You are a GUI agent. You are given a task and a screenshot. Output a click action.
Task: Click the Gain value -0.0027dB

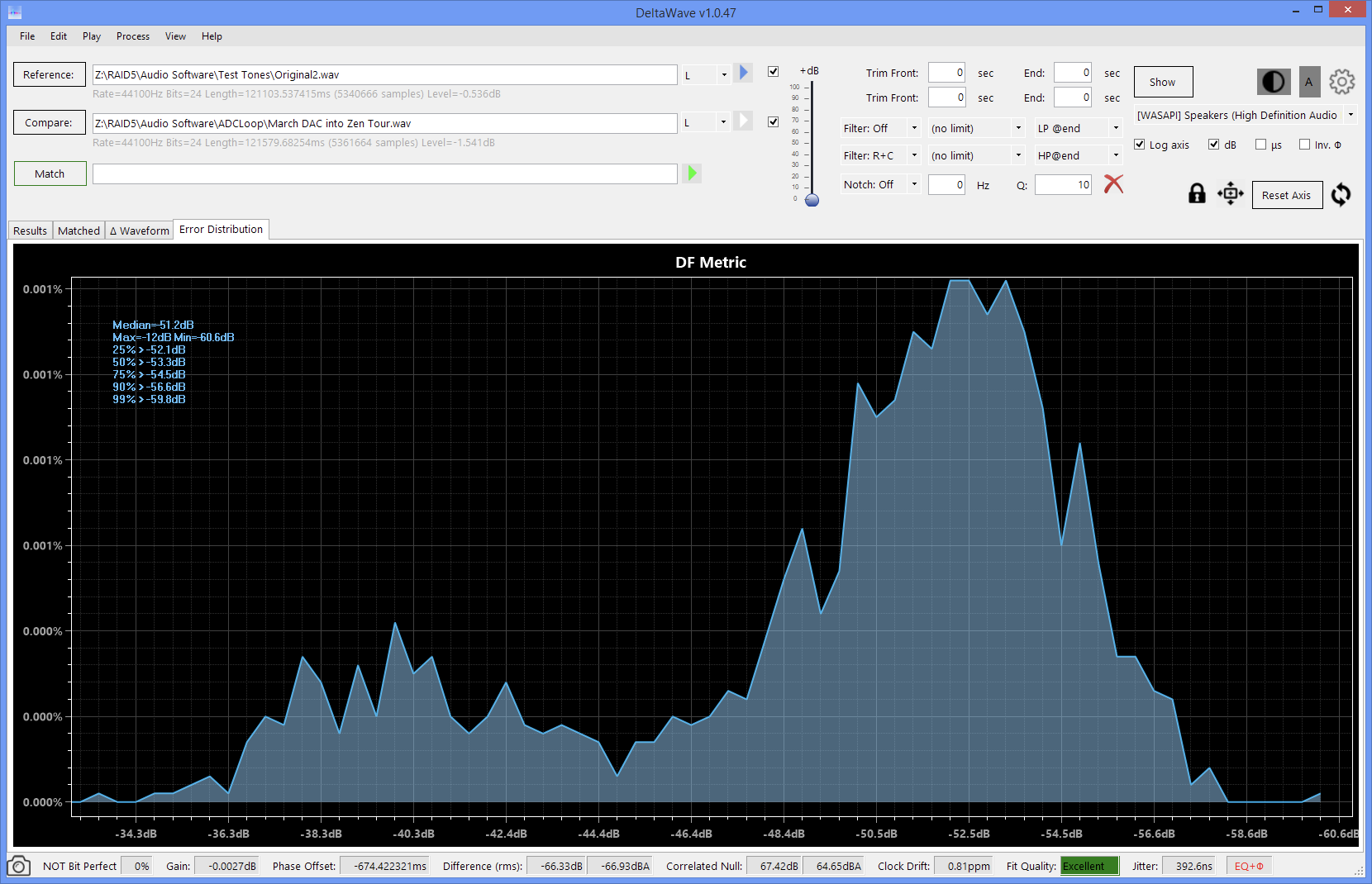tap(226, 866)
